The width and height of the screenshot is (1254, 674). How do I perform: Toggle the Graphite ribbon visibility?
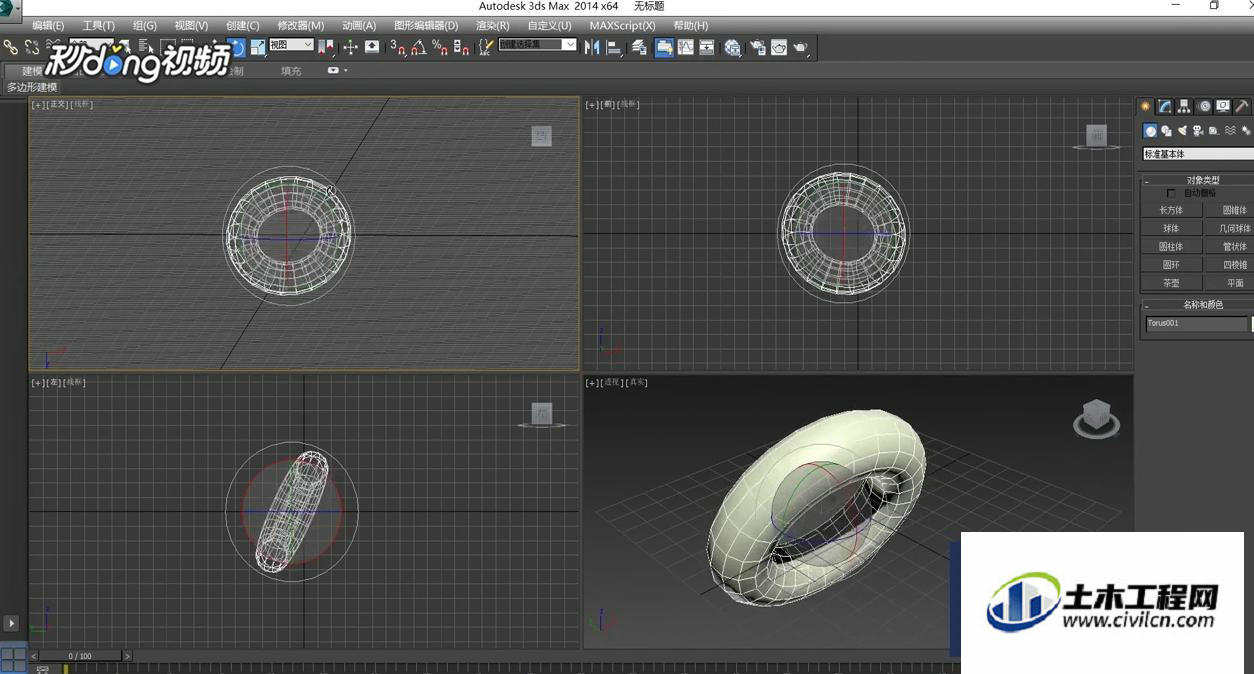coord(664,47)
